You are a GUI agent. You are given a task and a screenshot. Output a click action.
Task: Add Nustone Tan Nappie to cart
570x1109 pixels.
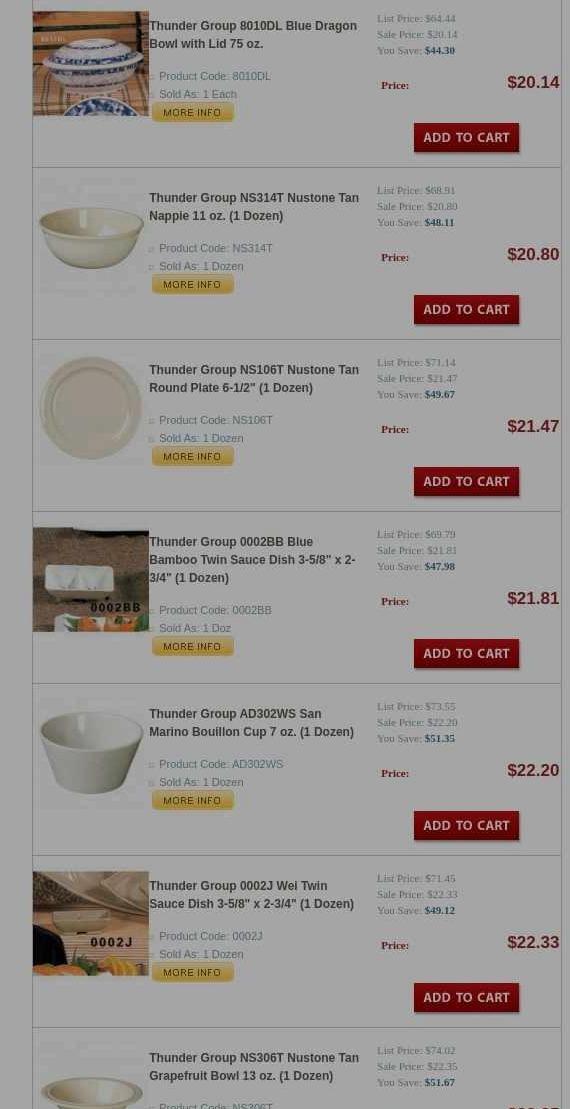pos(466,309)
